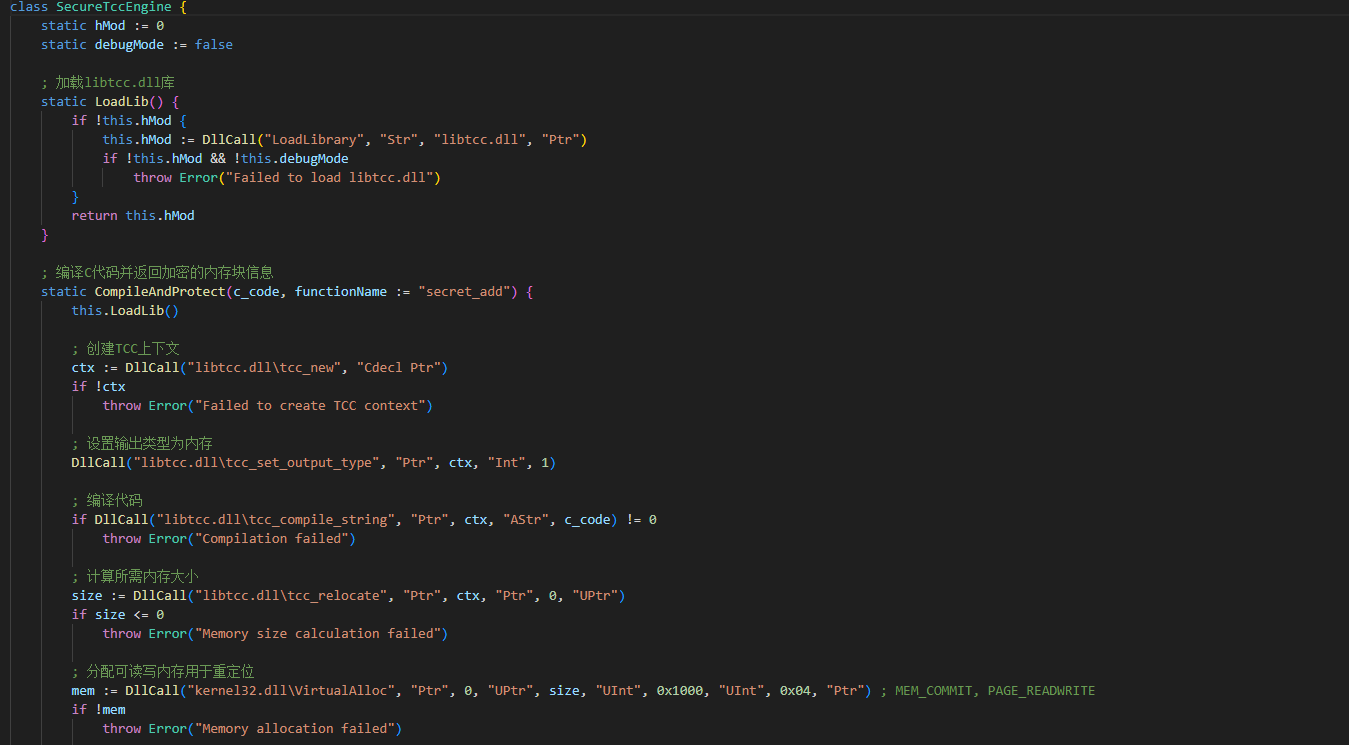Click the comment "; 设置输出类型为内存"

coord(142,444)
